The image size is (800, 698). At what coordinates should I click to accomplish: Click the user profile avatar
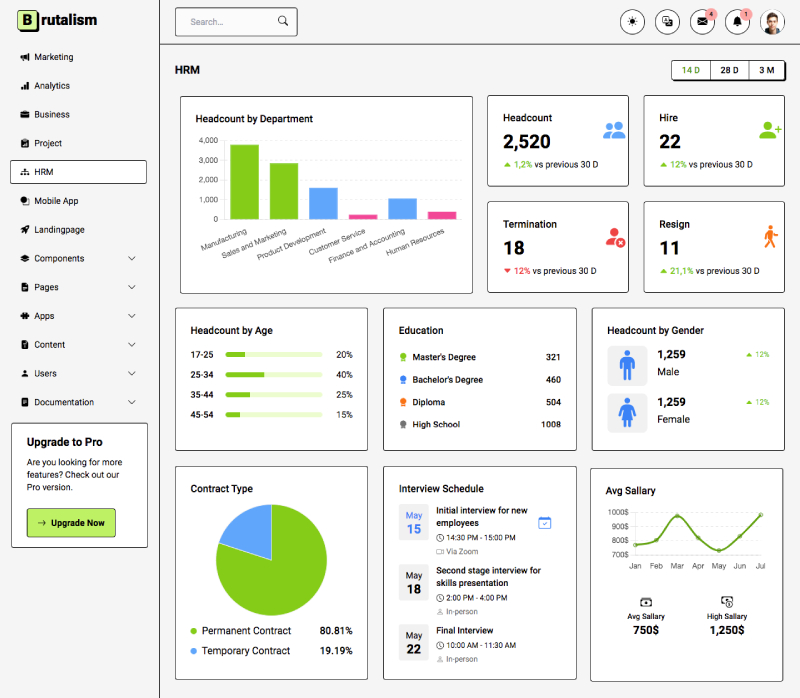click(772, 21)
